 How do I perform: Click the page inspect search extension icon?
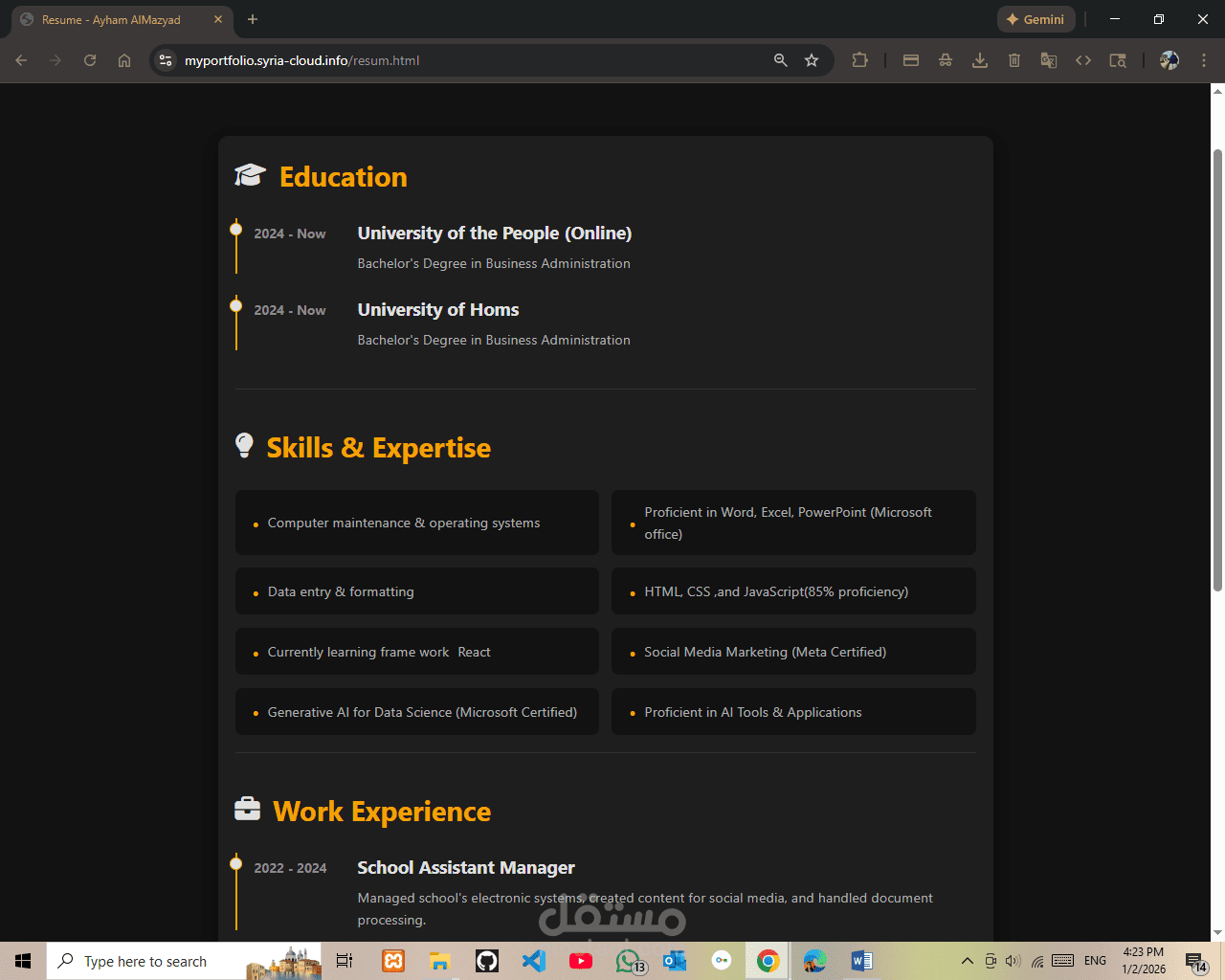point(1118,60)
